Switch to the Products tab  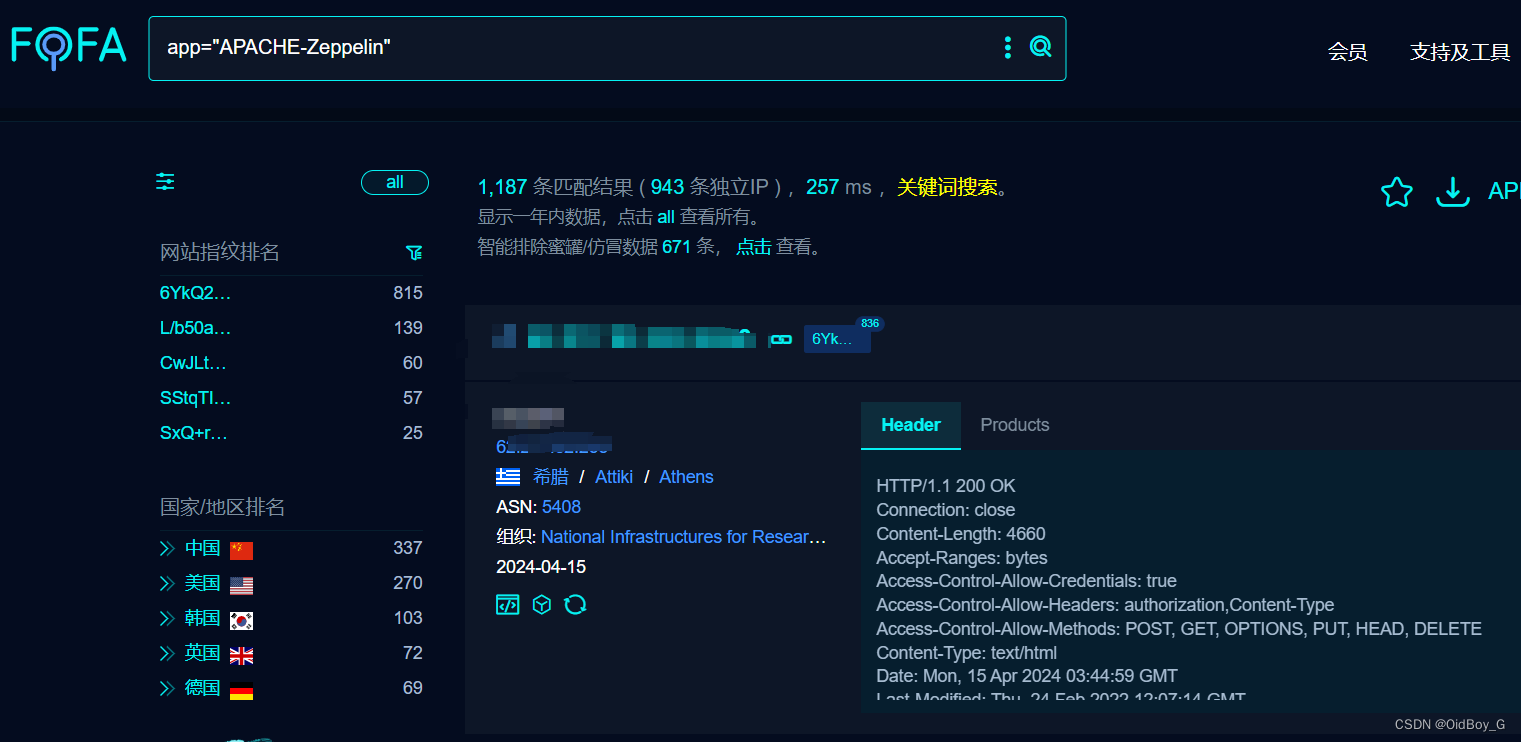(x=1015, y=425)
